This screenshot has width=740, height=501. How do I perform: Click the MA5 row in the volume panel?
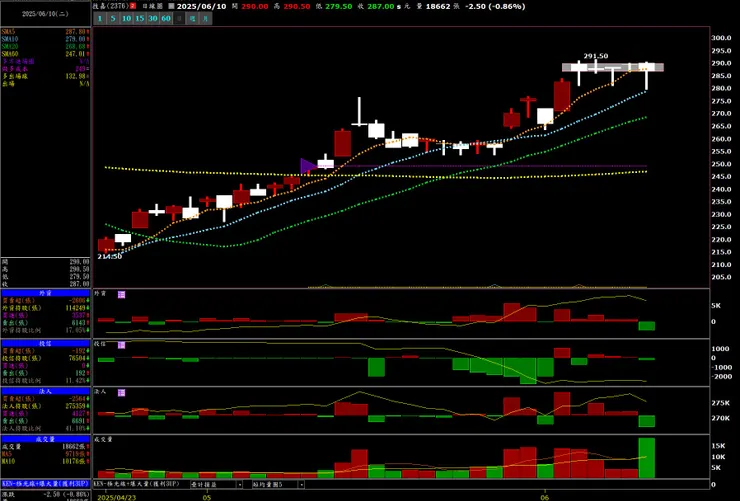[x=45, y=454]
